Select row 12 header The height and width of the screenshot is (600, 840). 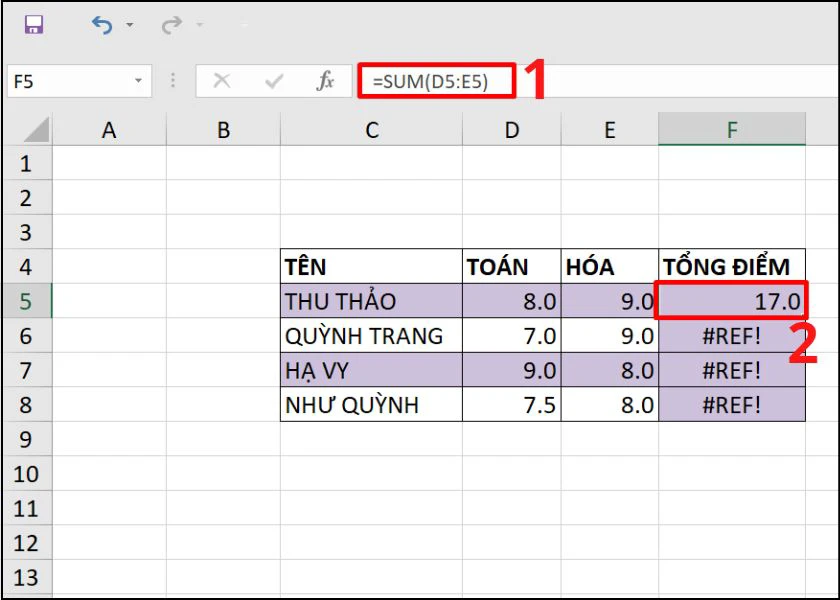coord(27,543)
